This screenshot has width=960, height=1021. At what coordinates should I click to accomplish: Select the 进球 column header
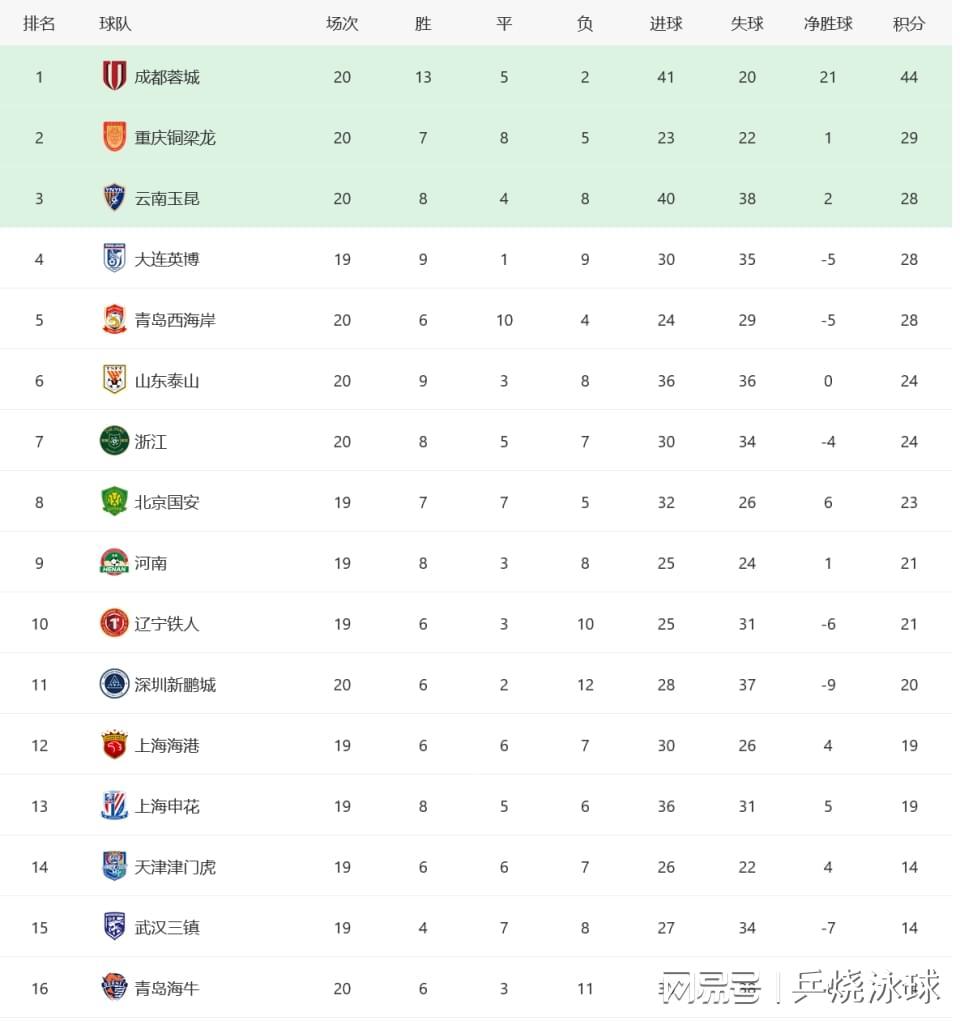click(x=666, y=24)
